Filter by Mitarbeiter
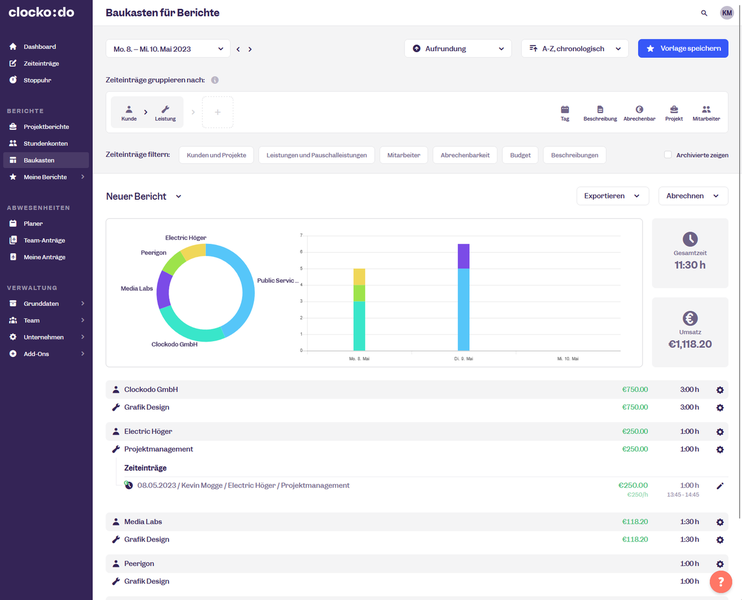742x600 pixels. tap(404, 155)
